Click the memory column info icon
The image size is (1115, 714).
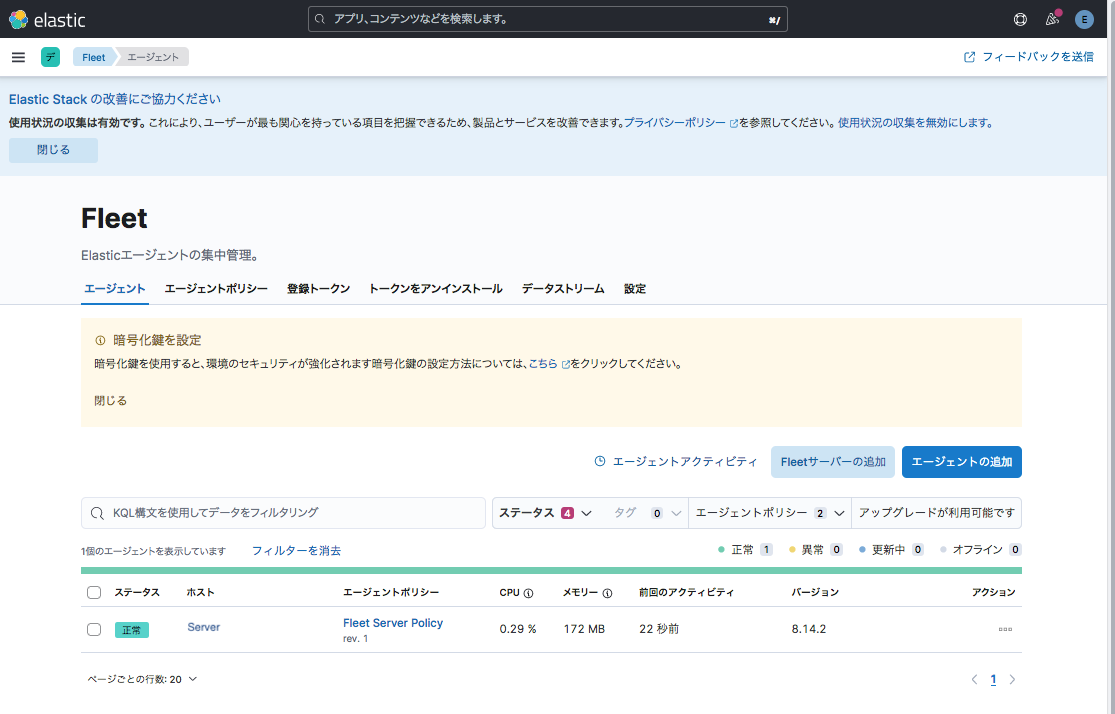click(x=607, y=593)
